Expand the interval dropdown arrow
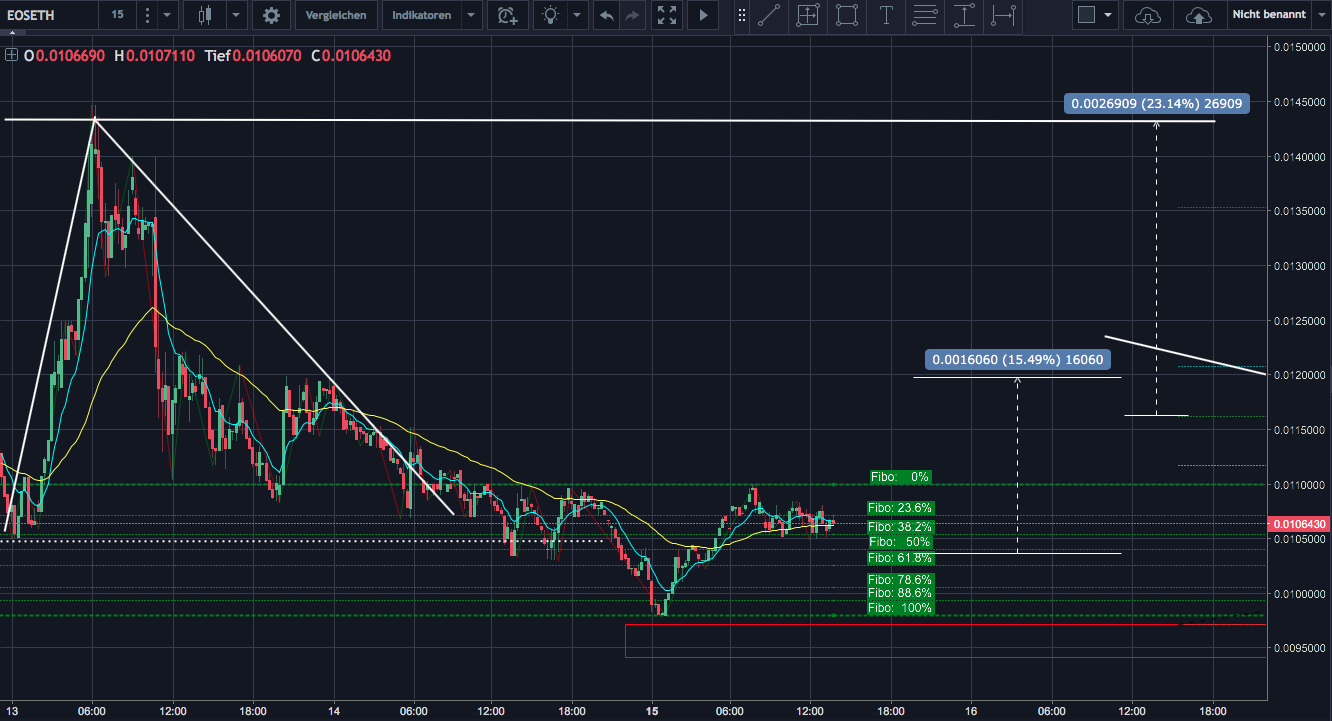This screenshot has height=721, width=1332. point(167,15)
